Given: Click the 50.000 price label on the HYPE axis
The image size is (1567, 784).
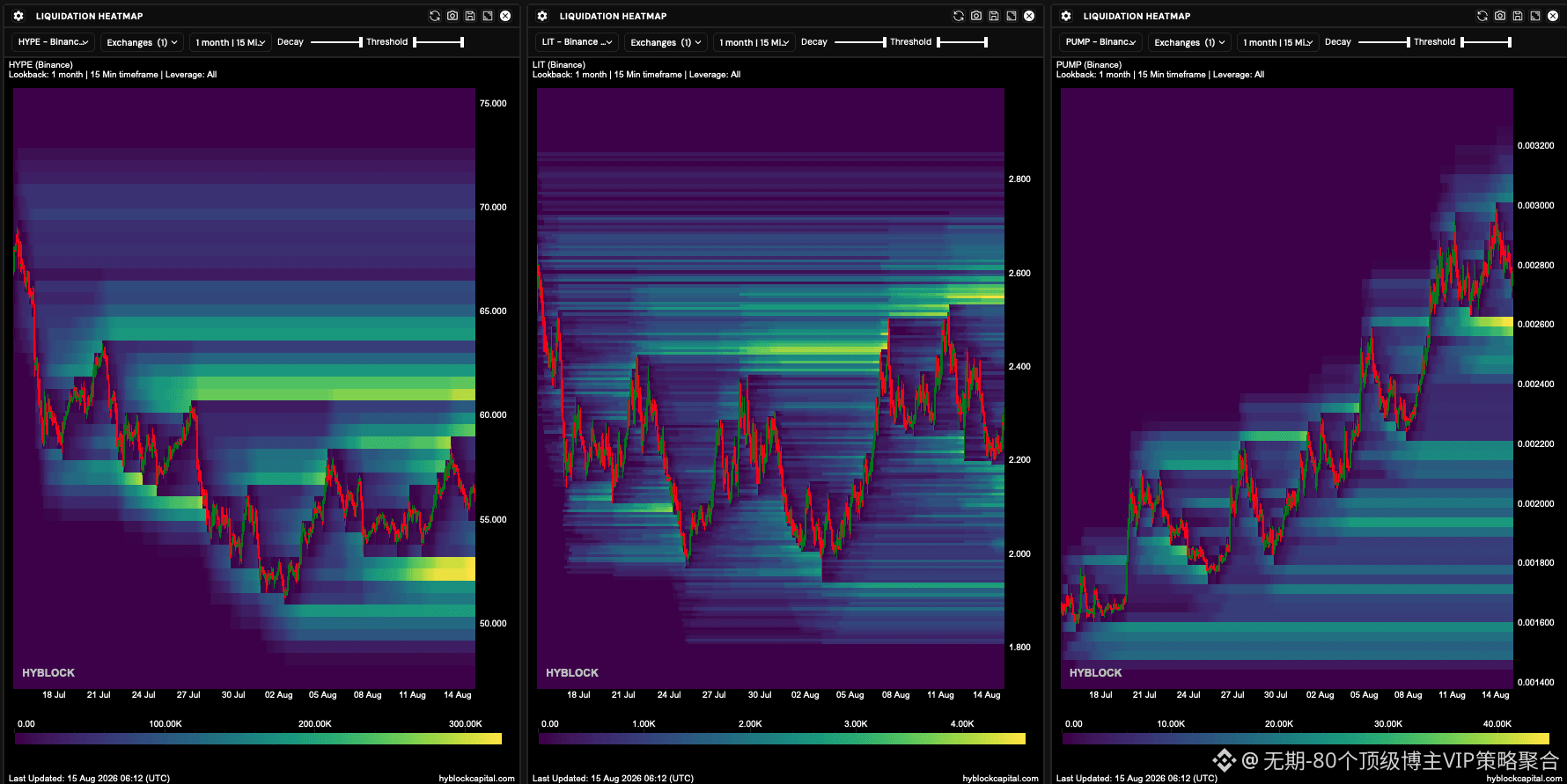Looking at the screenshot, I should pyautogui.click(x=493, y=624).
